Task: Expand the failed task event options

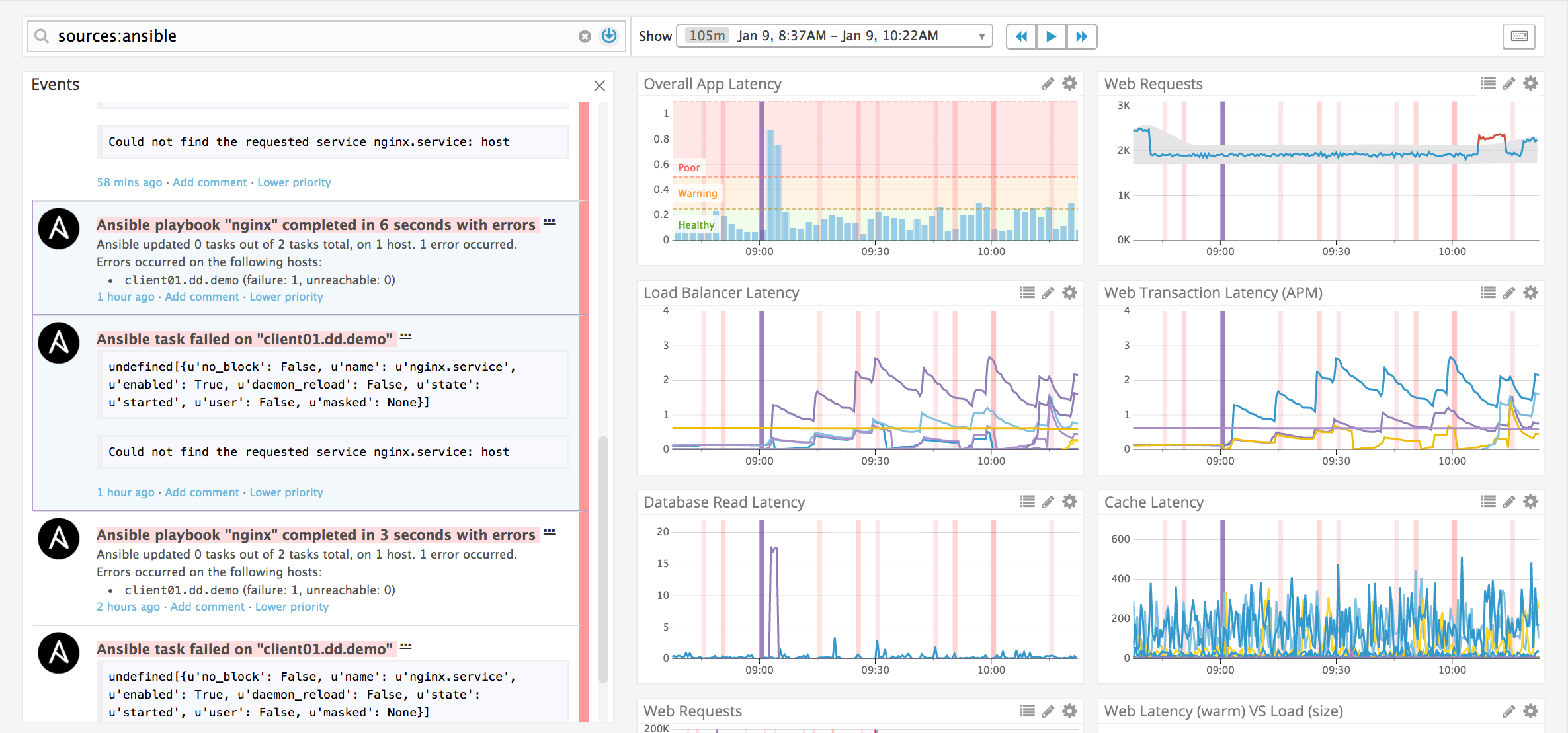Action: (x=405, y=336)
